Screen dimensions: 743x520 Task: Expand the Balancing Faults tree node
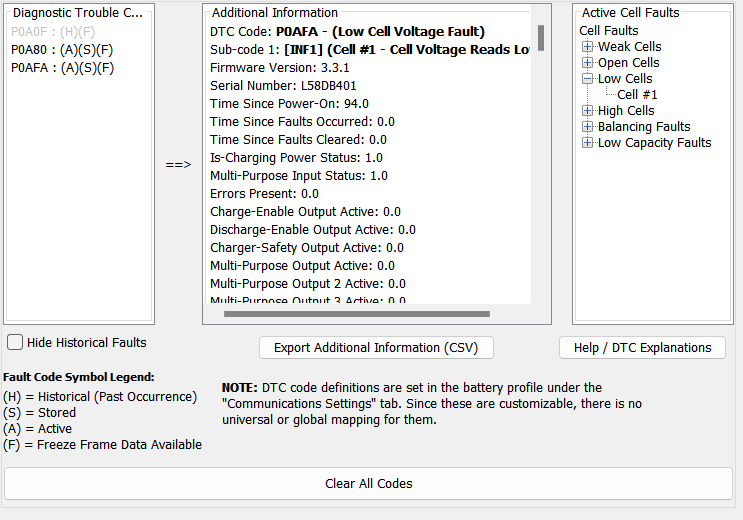coord(587,127)
